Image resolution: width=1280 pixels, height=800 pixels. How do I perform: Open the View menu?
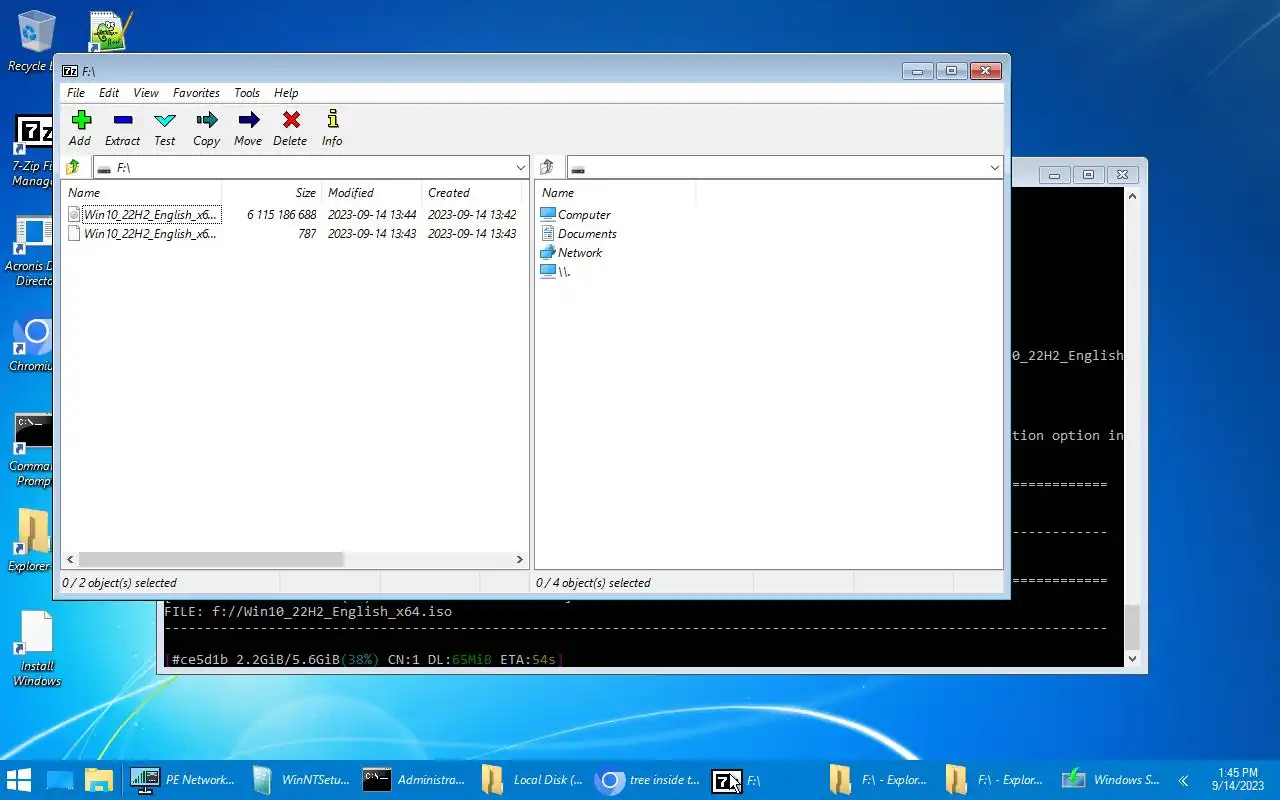coord(146,92)
